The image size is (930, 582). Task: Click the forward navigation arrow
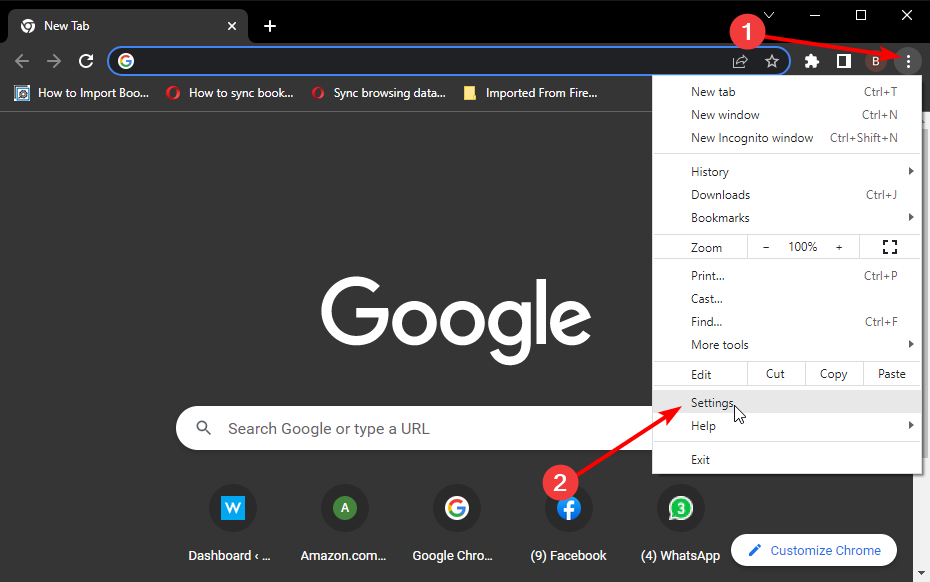(x=54, y=61)
